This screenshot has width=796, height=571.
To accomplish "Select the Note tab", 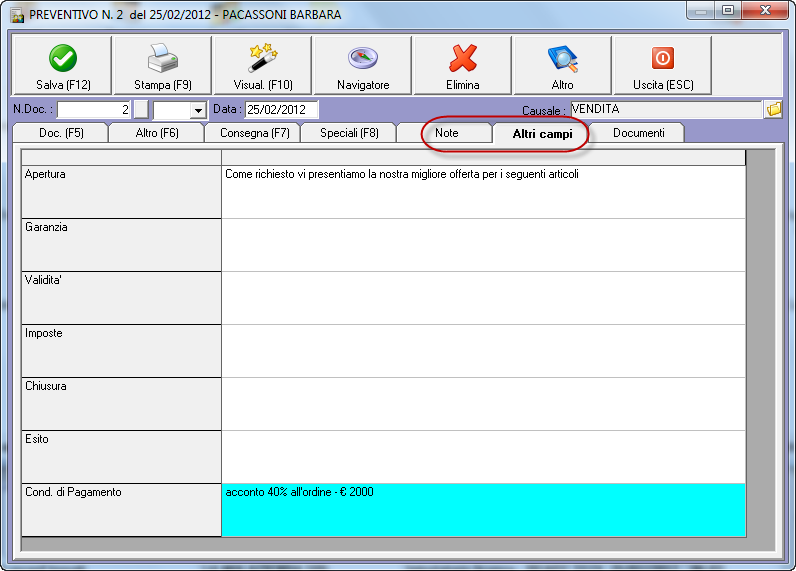I will pyautogui.click(x=446, y=133).
